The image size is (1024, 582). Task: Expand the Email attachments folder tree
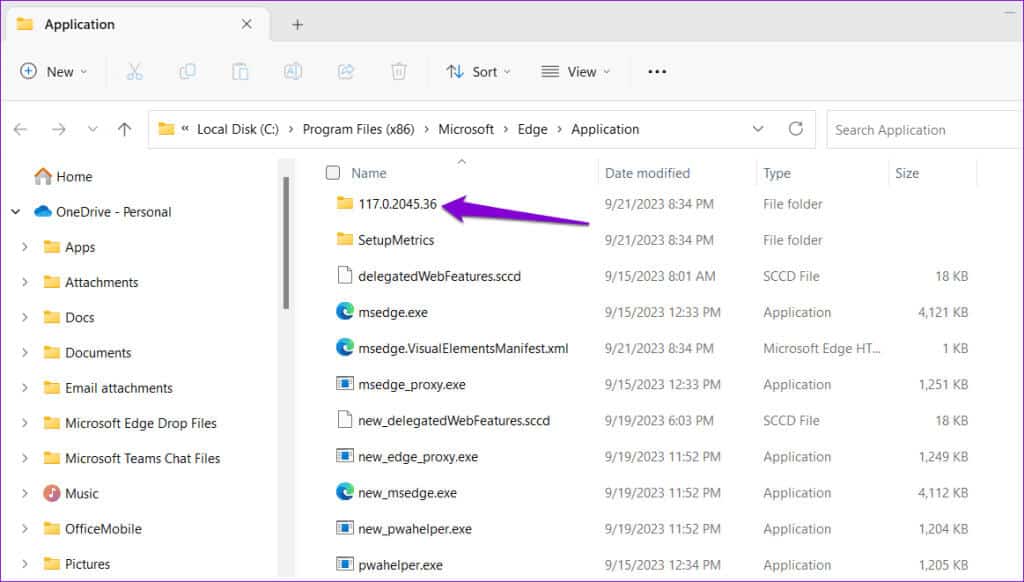(x=25, y=388)
